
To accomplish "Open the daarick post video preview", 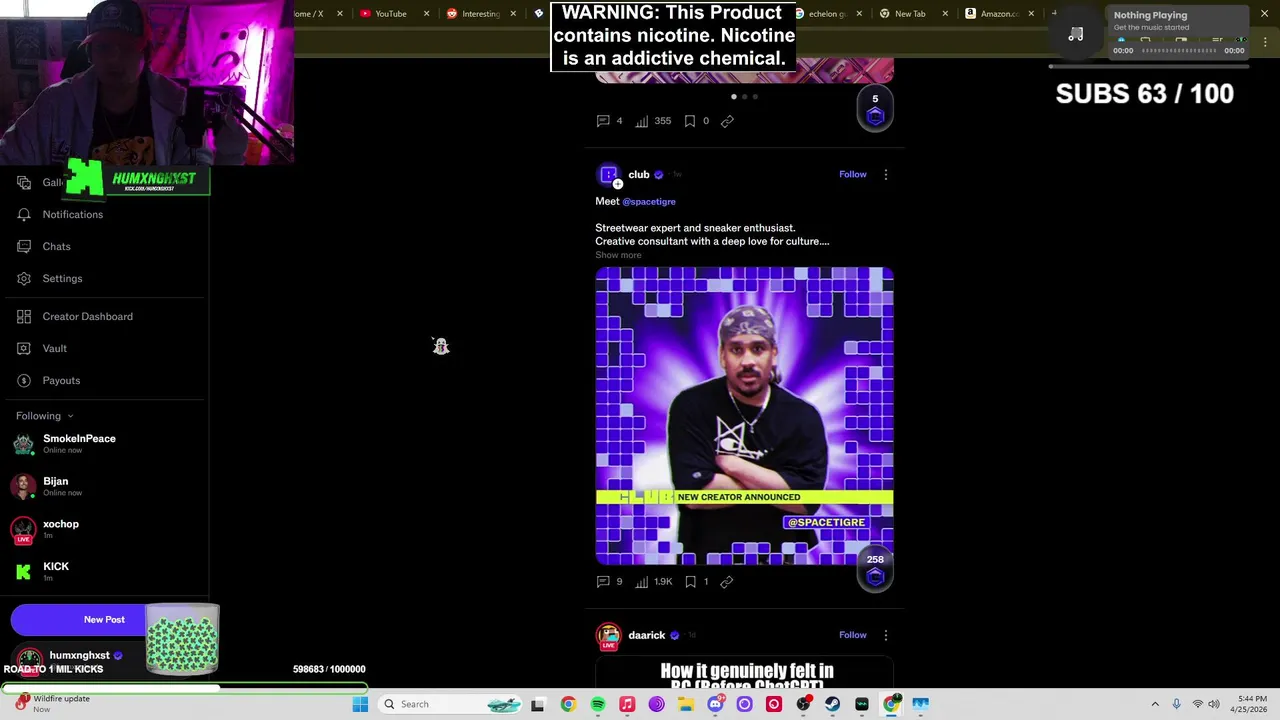I will click(744, 674).
